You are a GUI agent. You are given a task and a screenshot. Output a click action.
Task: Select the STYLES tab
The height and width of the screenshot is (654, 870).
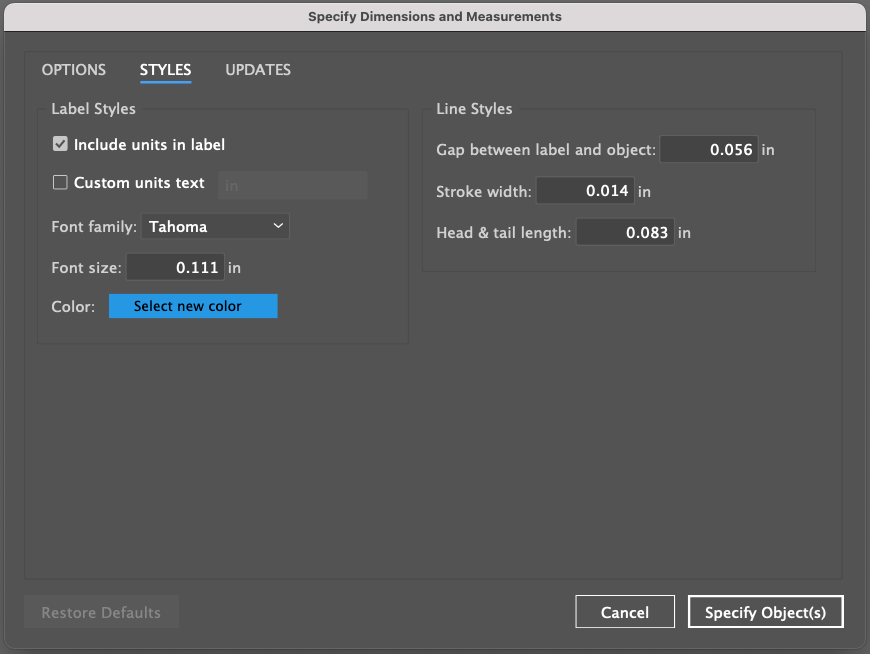tap(165, 70)
